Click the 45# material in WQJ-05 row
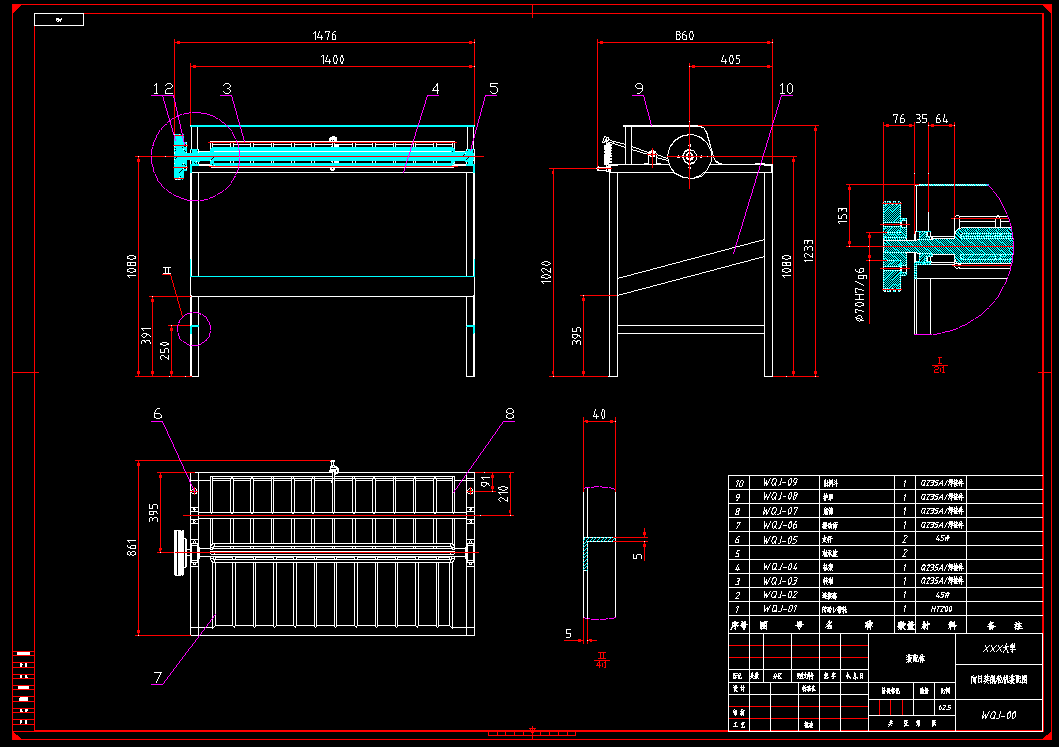The height and width of the screenshot is (747, 1059). click(x=941, y=539)
